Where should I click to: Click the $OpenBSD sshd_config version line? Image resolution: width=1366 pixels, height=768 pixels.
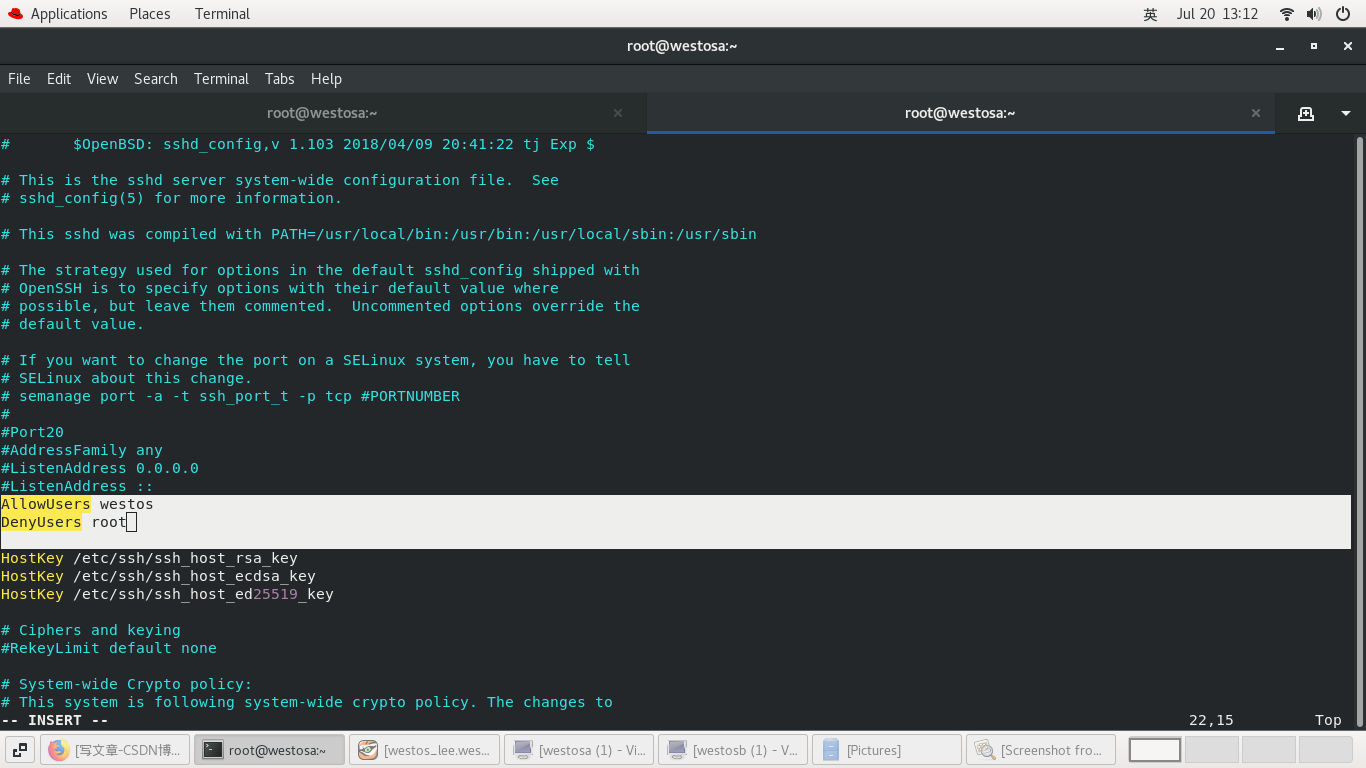click(x=298, y=144)
